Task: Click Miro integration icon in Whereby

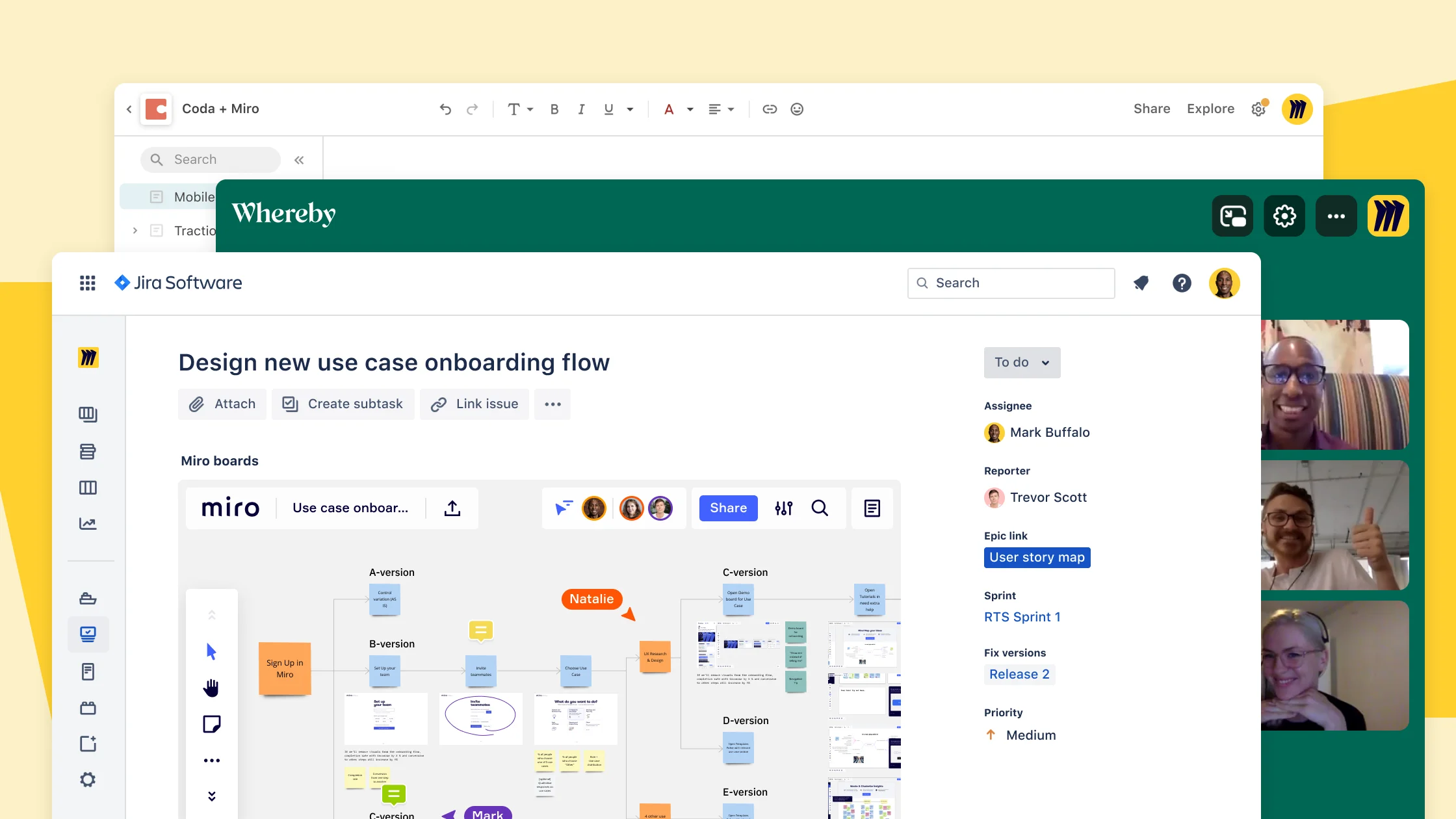Action: (x=1388, y=216)
